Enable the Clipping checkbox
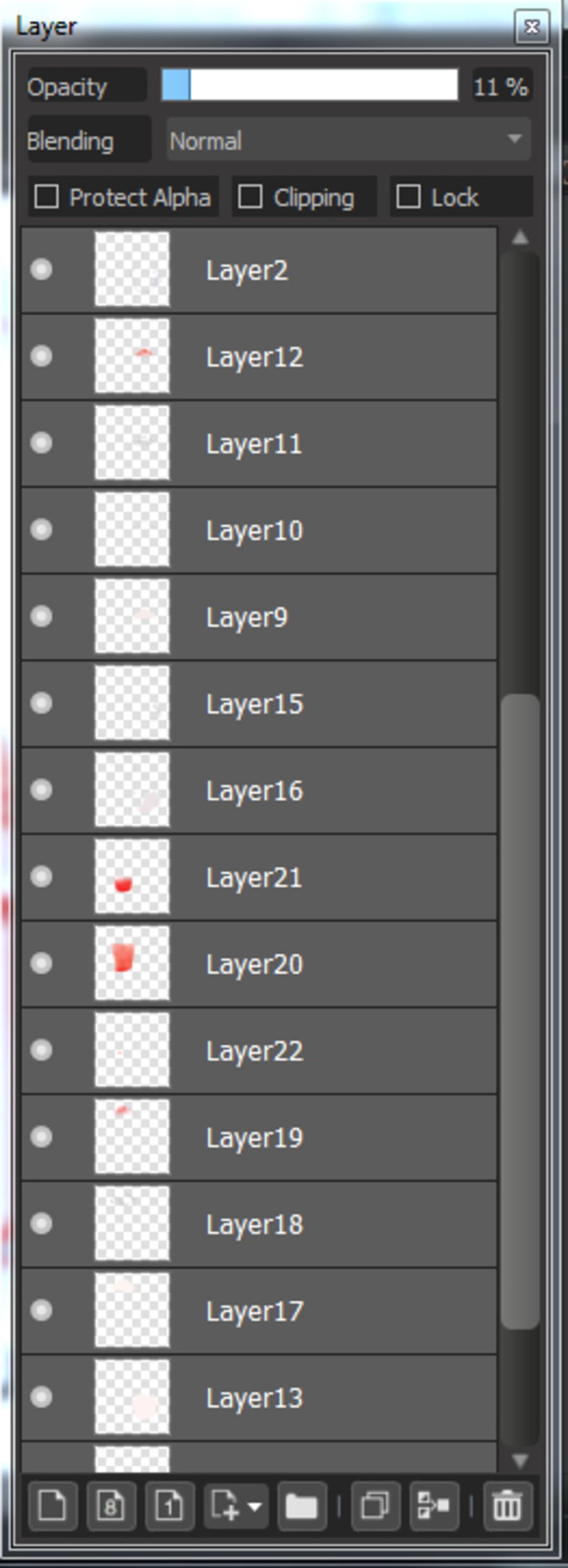 pos(250,197)
